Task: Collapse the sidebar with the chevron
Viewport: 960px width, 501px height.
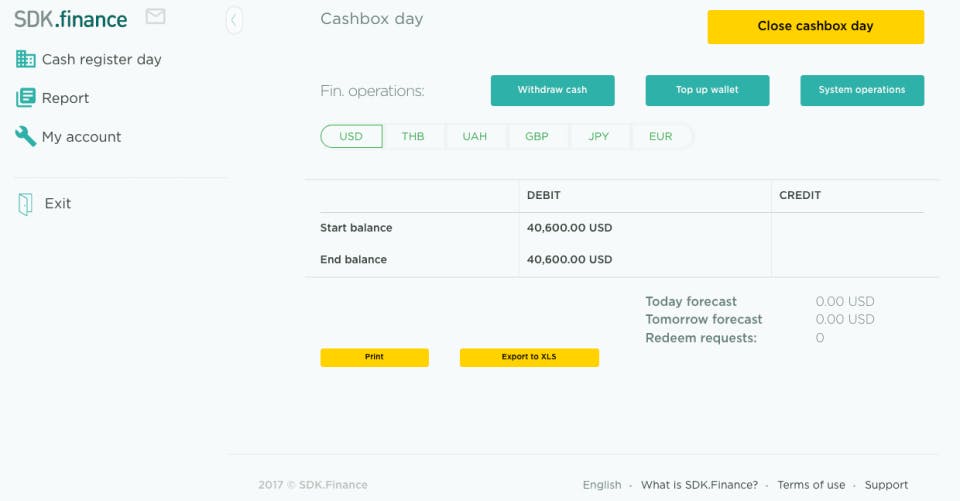Action: [x=234, y=20]
